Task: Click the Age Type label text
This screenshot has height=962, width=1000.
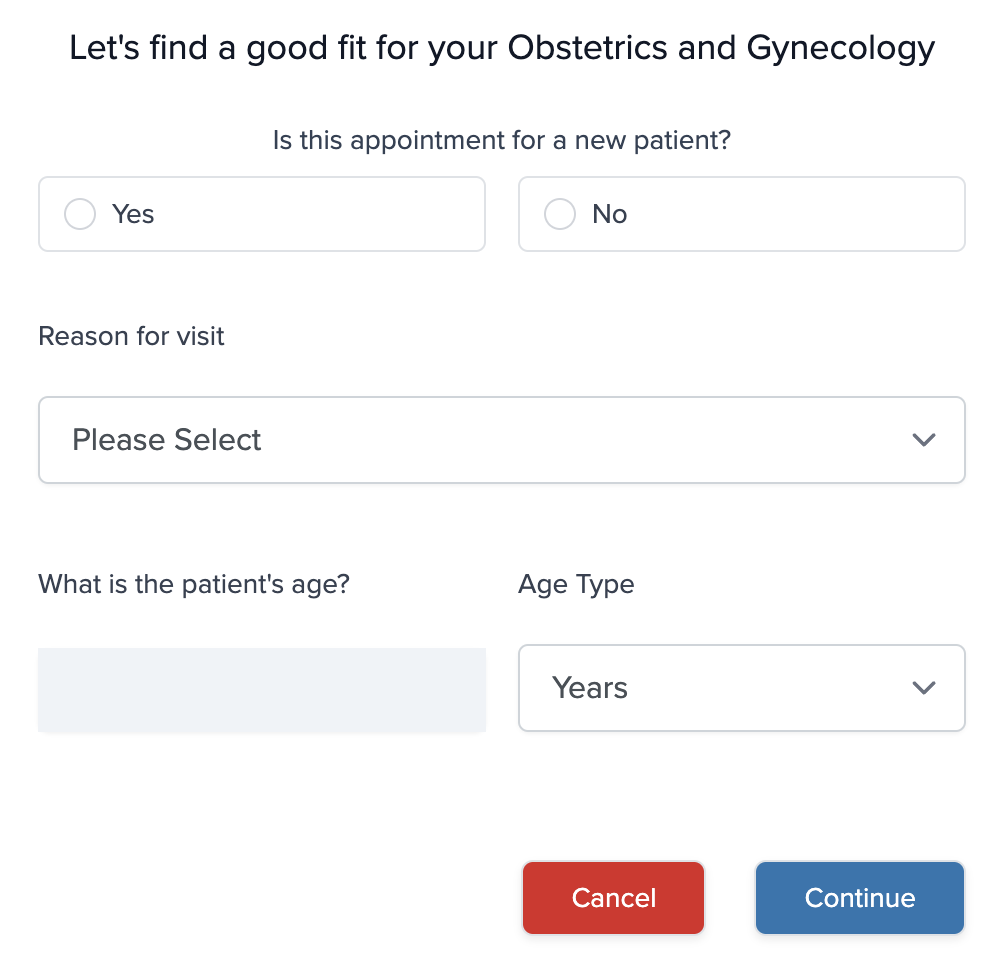Action: [576, 584]
